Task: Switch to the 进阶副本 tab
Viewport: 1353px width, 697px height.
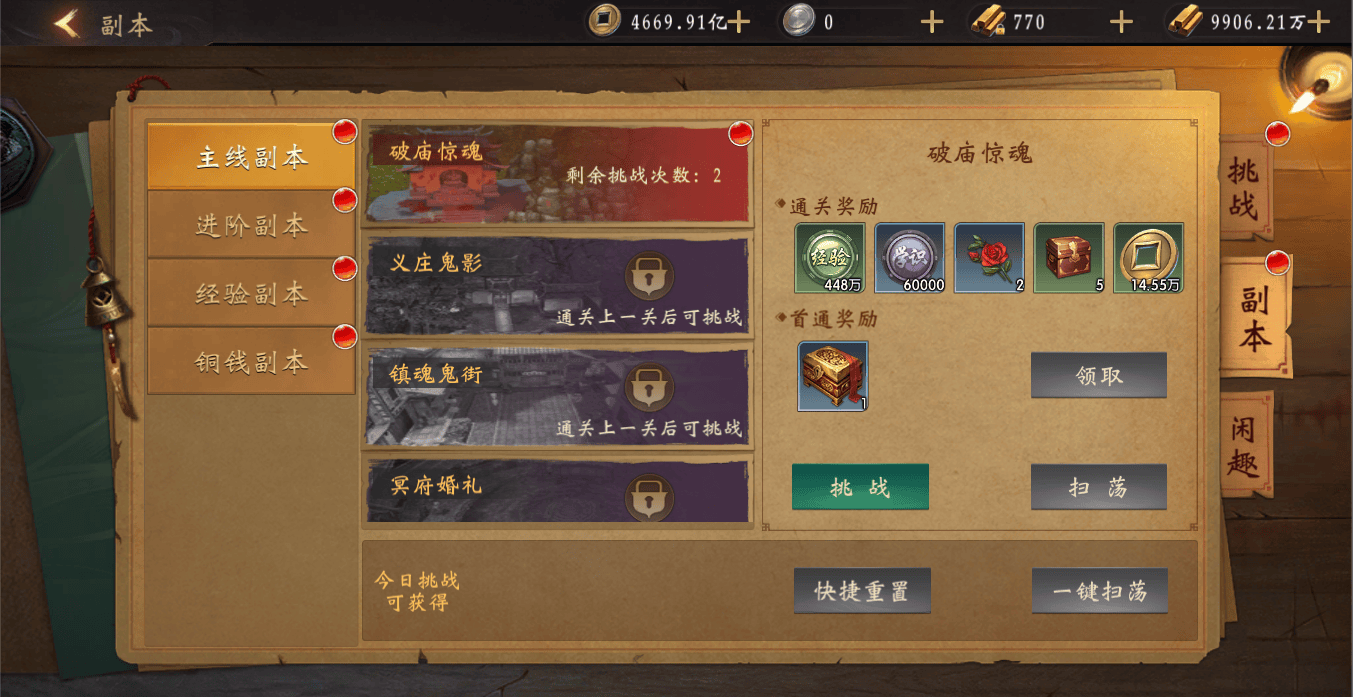Action: (251, 225)
